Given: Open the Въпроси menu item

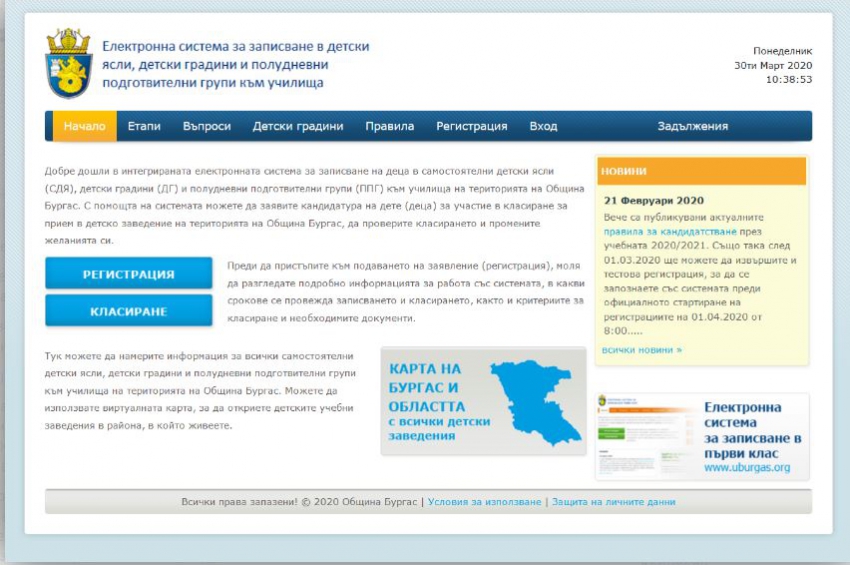Looking at the screenshot, I should click(x=207, y=126).
